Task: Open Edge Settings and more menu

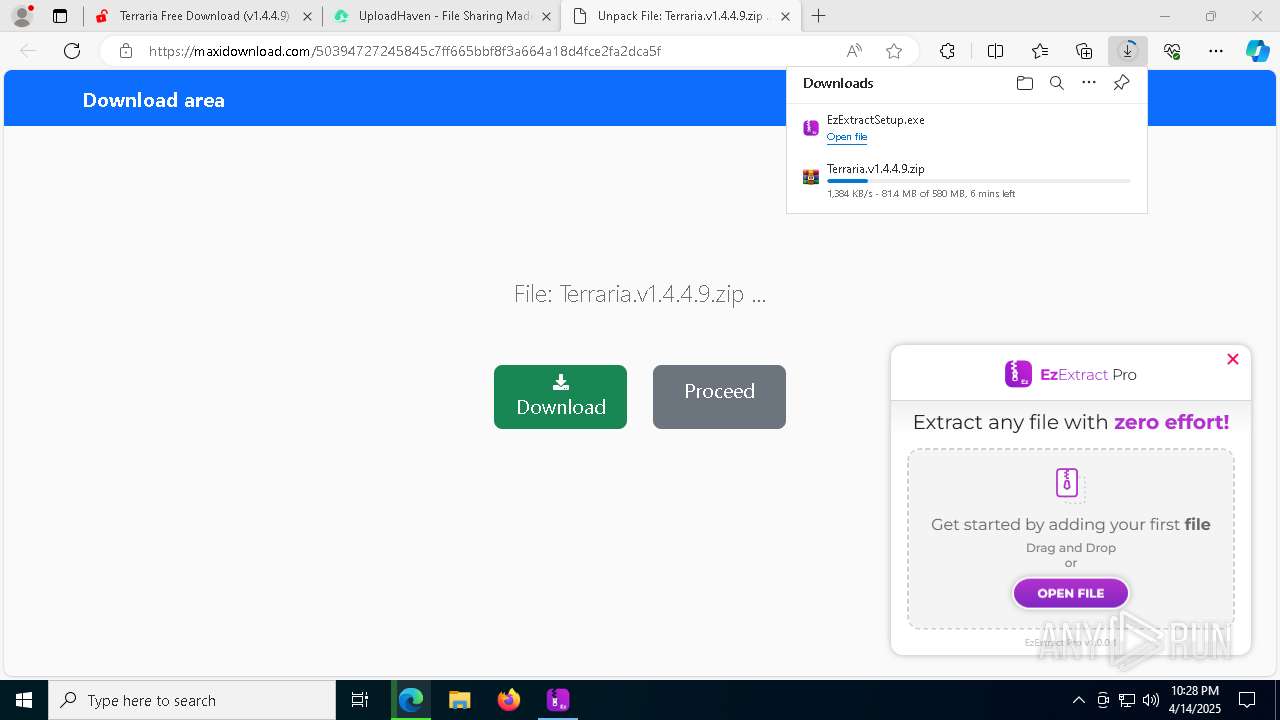Action: [1216, 51]
